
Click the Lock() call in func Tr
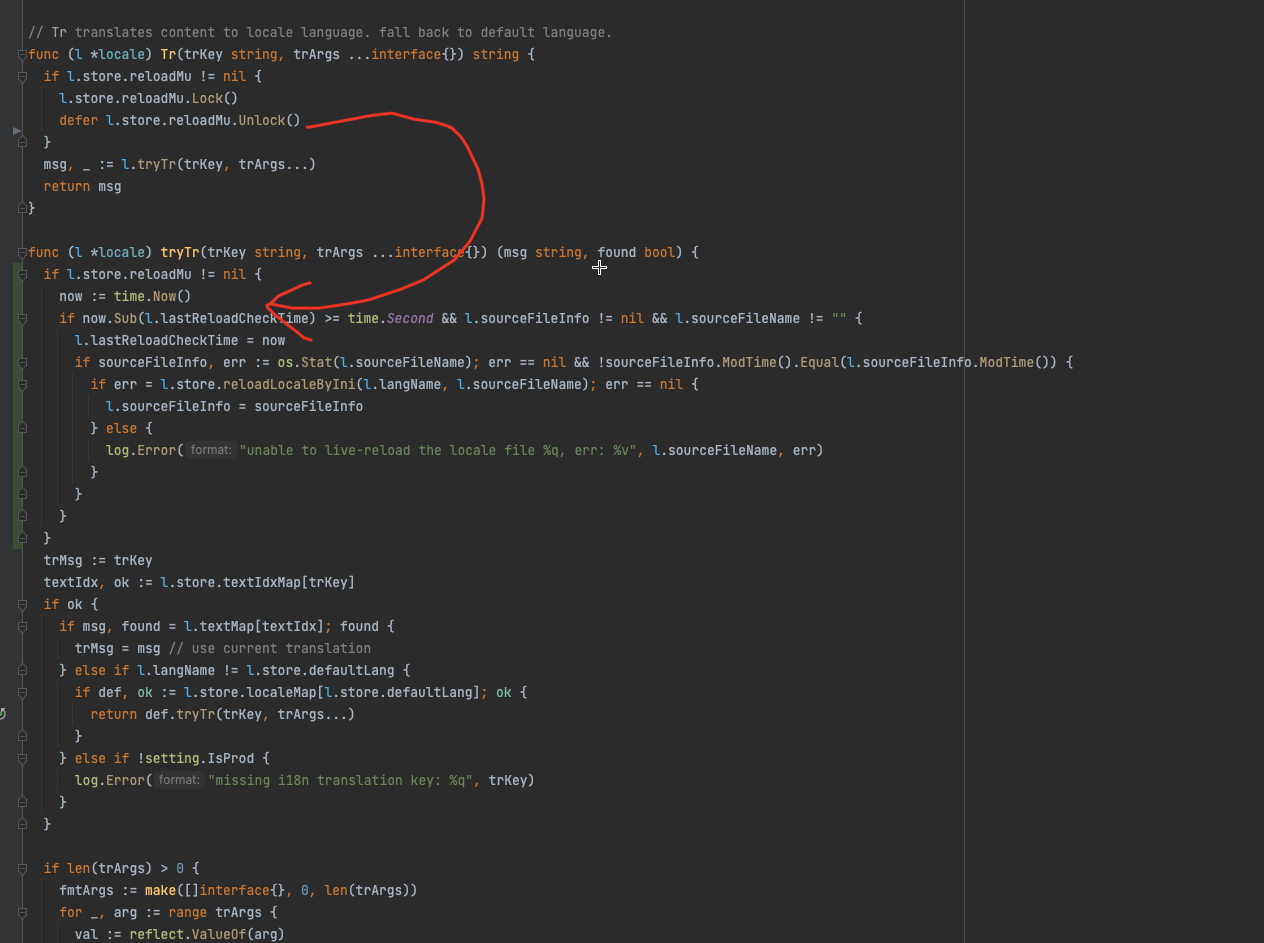coord(215,98)
